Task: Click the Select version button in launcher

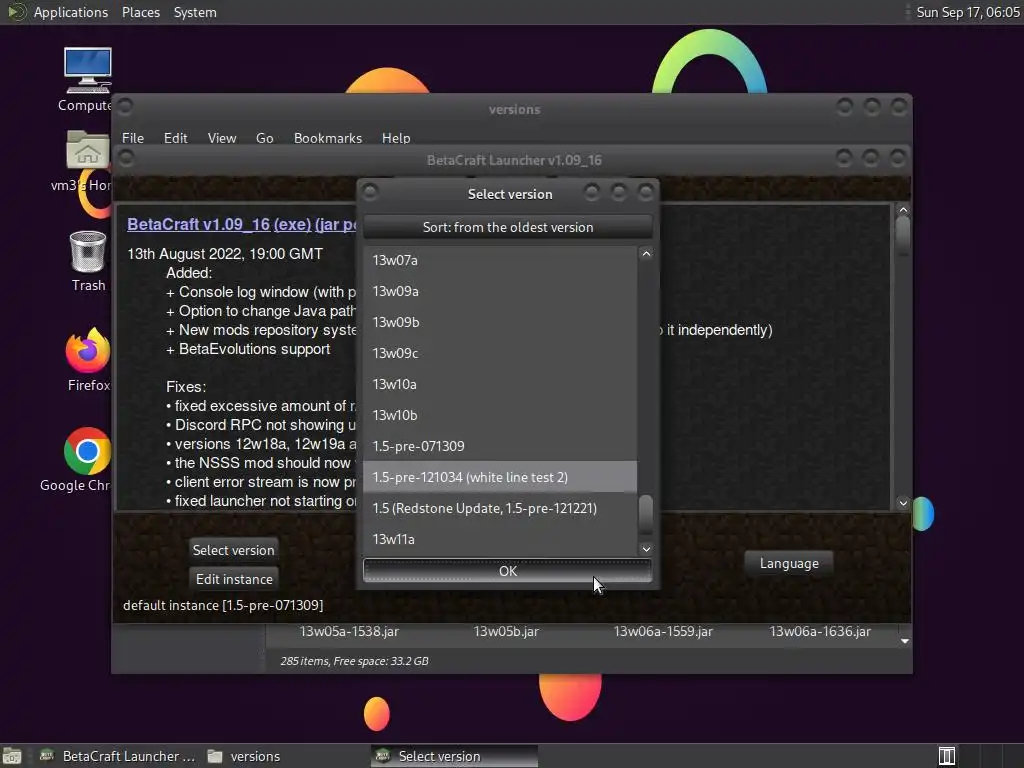Action: tap(233, 550)
